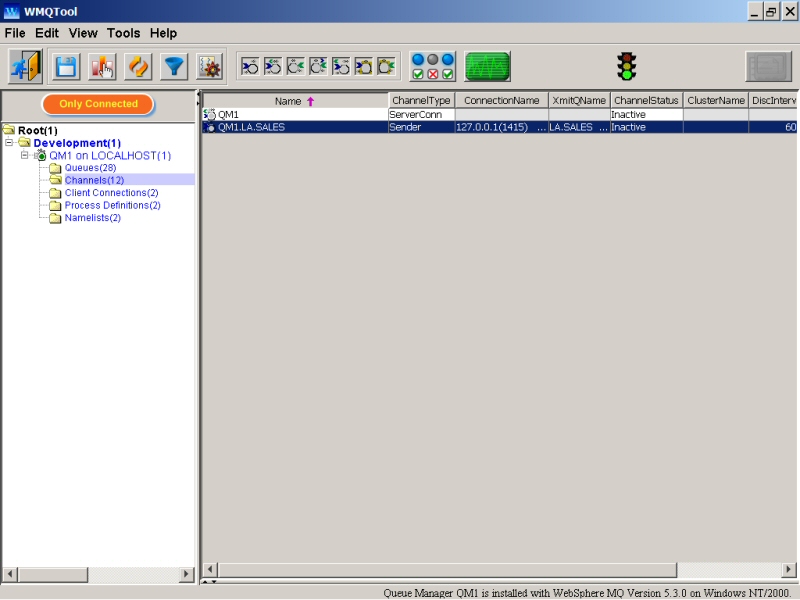Click the fifth channel-type icon in the group
This screenshot has width=800, height=600.
341,66
